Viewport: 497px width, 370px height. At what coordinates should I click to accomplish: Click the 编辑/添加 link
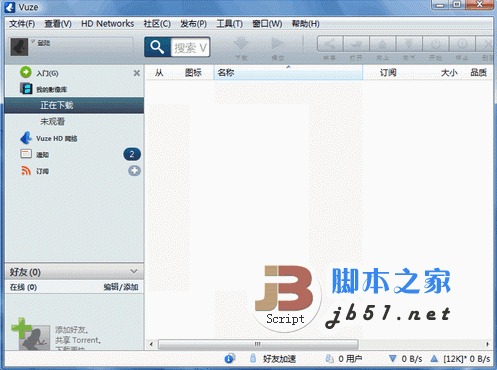tap(121, 287)
